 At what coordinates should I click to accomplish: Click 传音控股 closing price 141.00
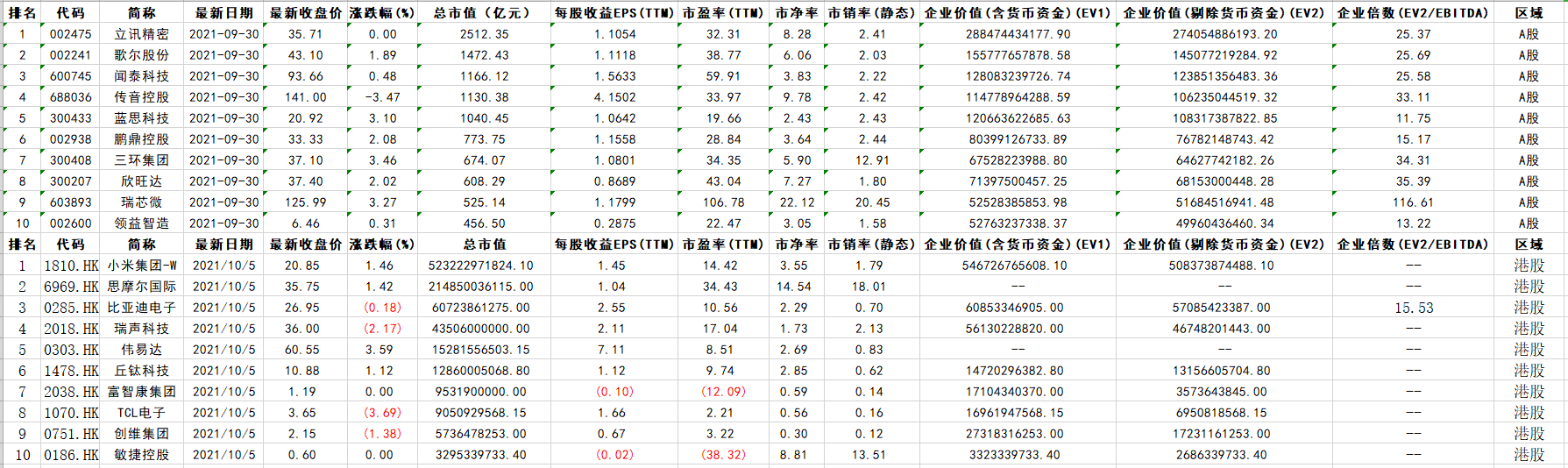tap(305, 97)
